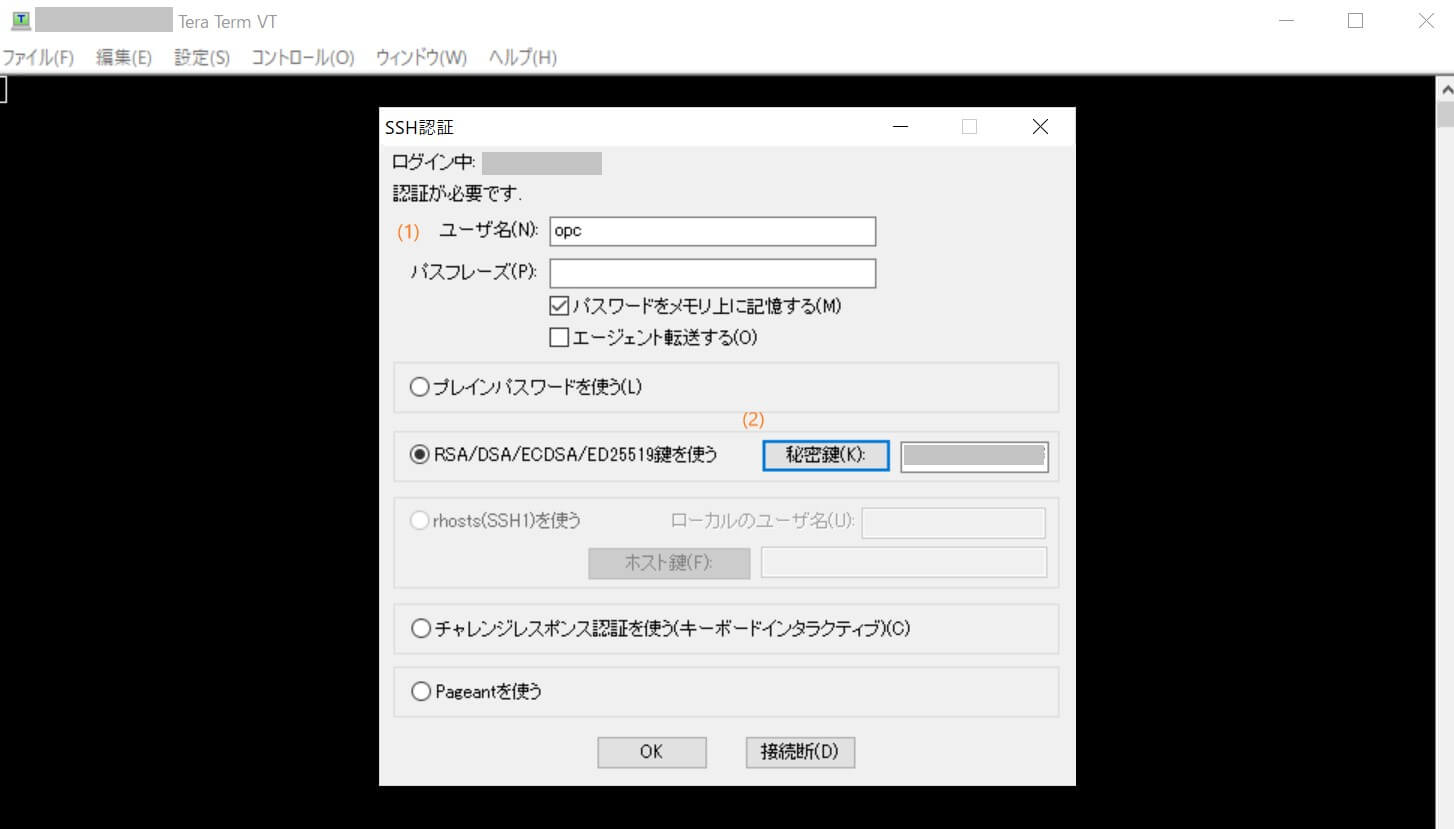Minimize the Tera Term window
This screenshot has width=1454, height=829.
tap(1287, 21)
